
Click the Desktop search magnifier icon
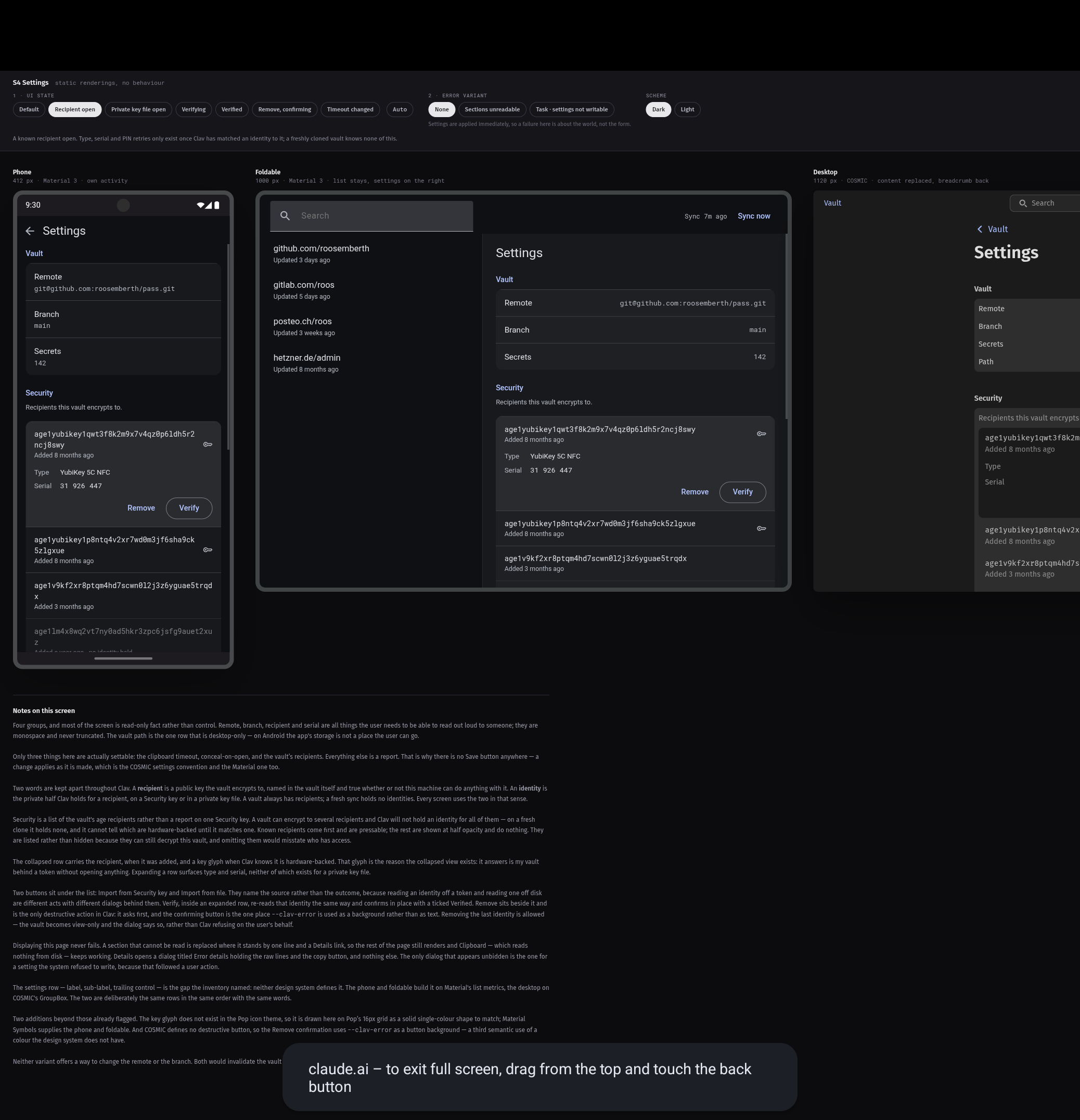click(1023, 203)
